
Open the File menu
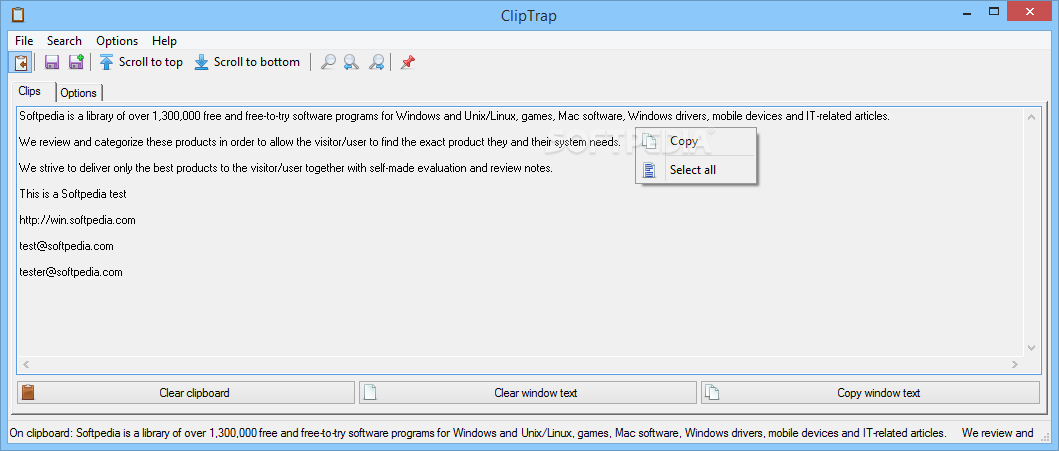click(24, 41)
